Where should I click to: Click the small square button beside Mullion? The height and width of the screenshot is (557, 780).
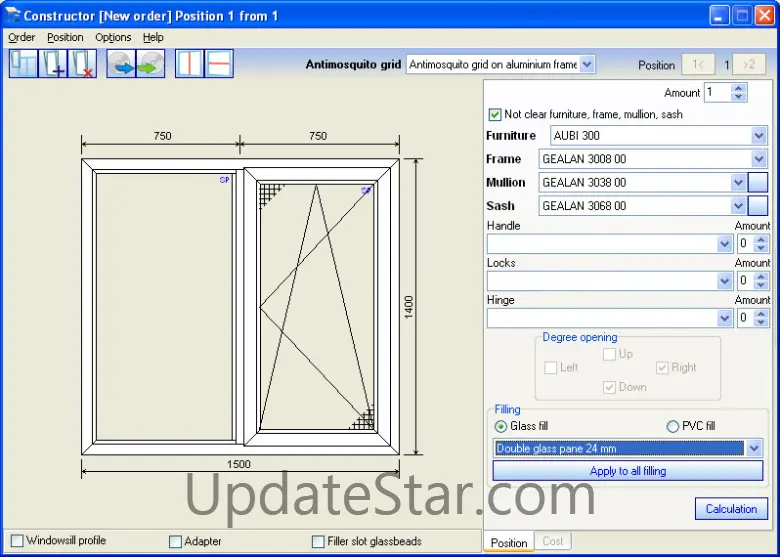pyautogui.click(x=758, y=183)
